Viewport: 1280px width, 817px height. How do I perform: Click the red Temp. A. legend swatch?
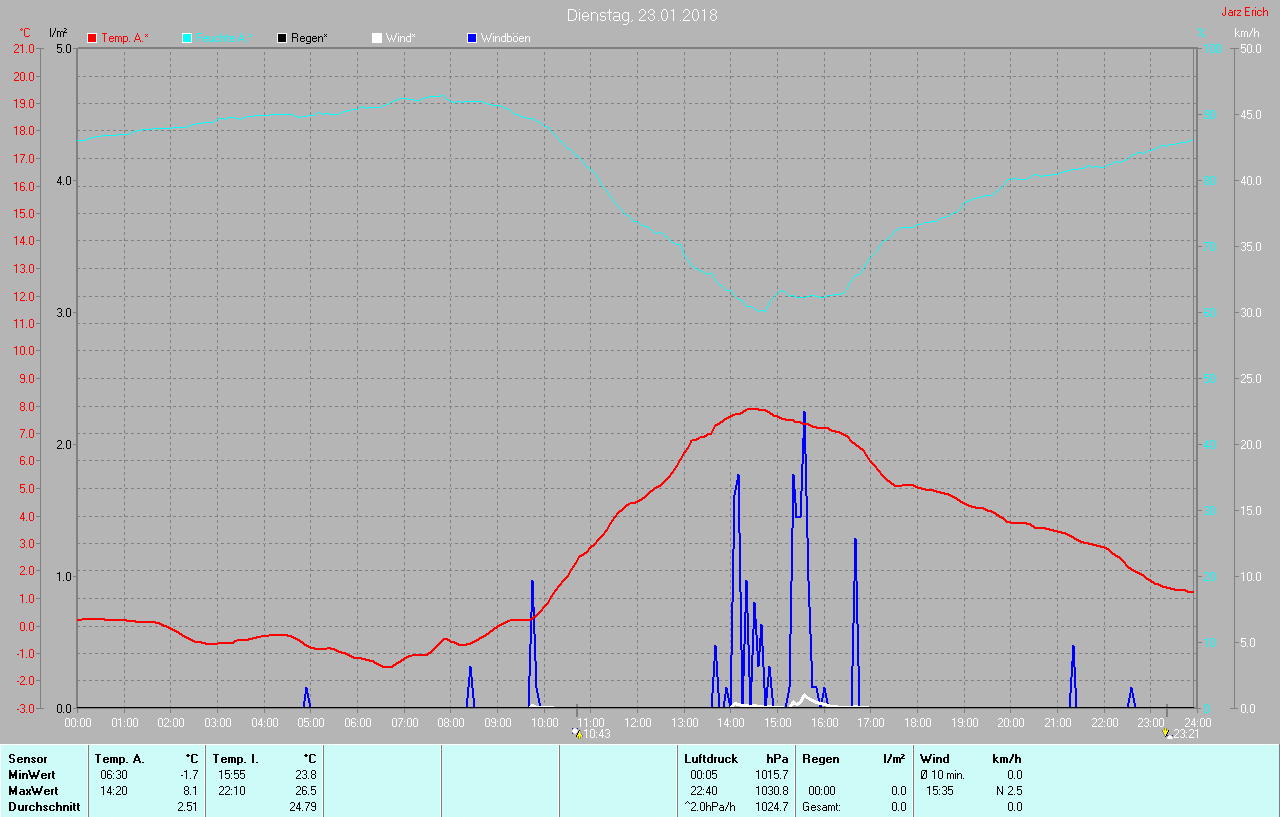(x=92, y=38)
